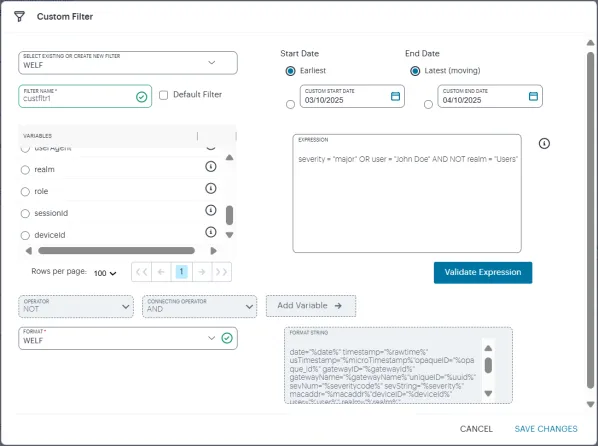
Task: Click the variables horizontal scrollbar thumb
Action: click(116, 251)
